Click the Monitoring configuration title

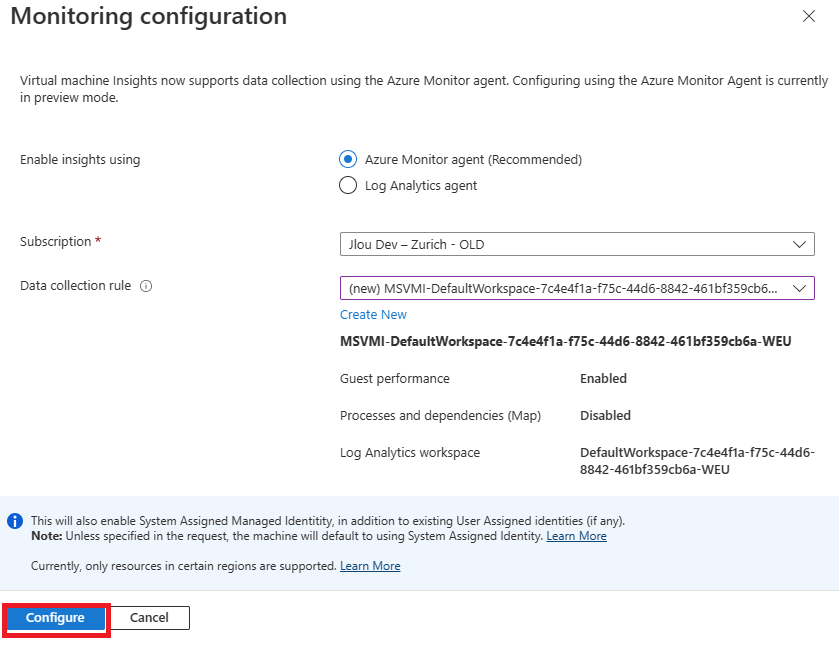149,16
